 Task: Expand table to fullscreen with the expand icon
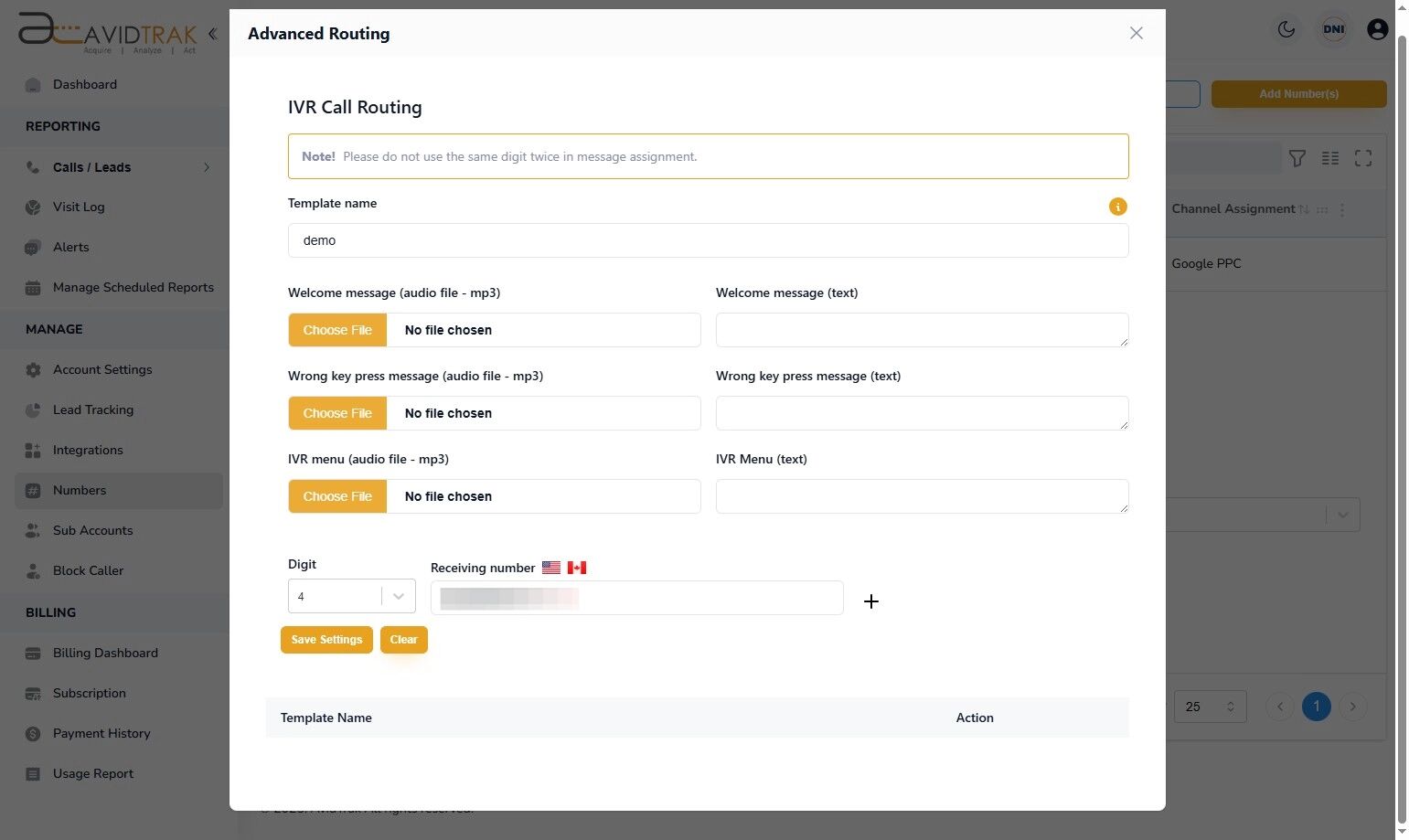1363,158
